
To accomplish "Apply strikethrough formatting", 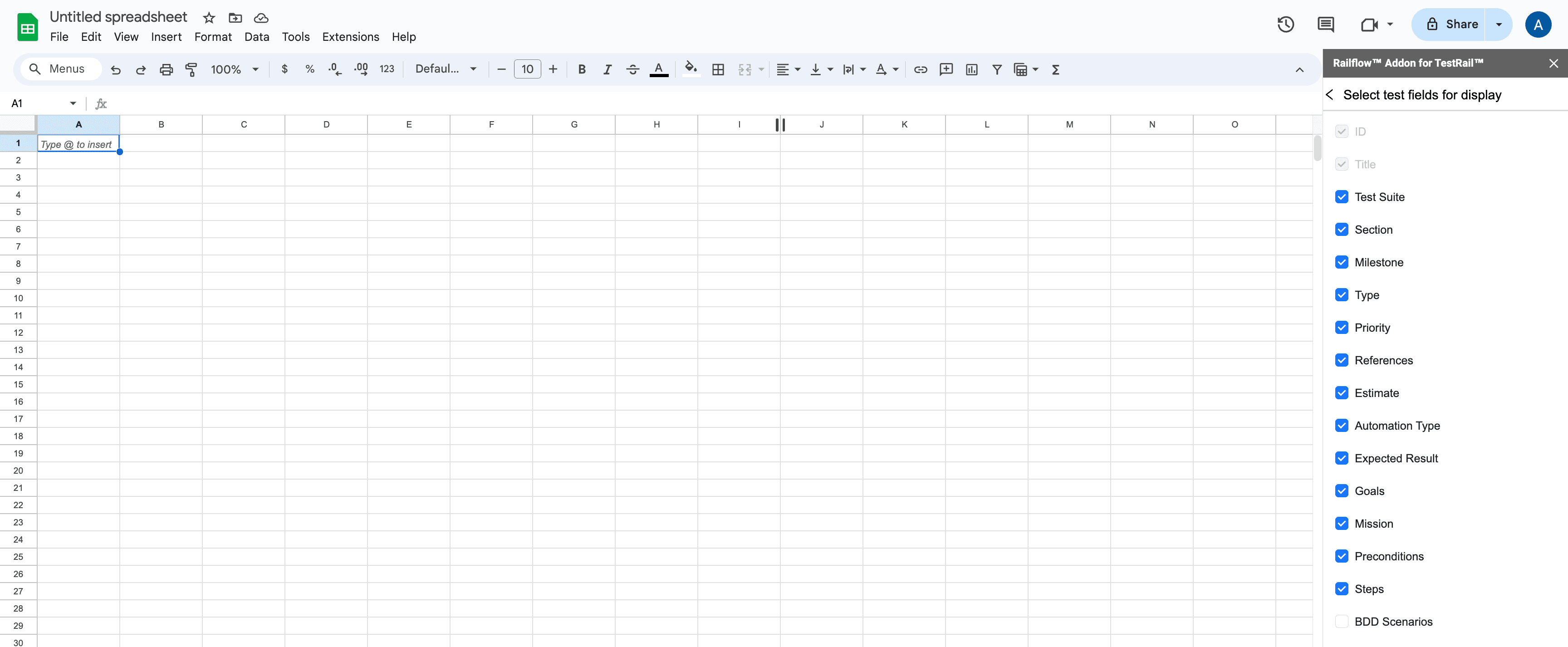I will [632, 69].
